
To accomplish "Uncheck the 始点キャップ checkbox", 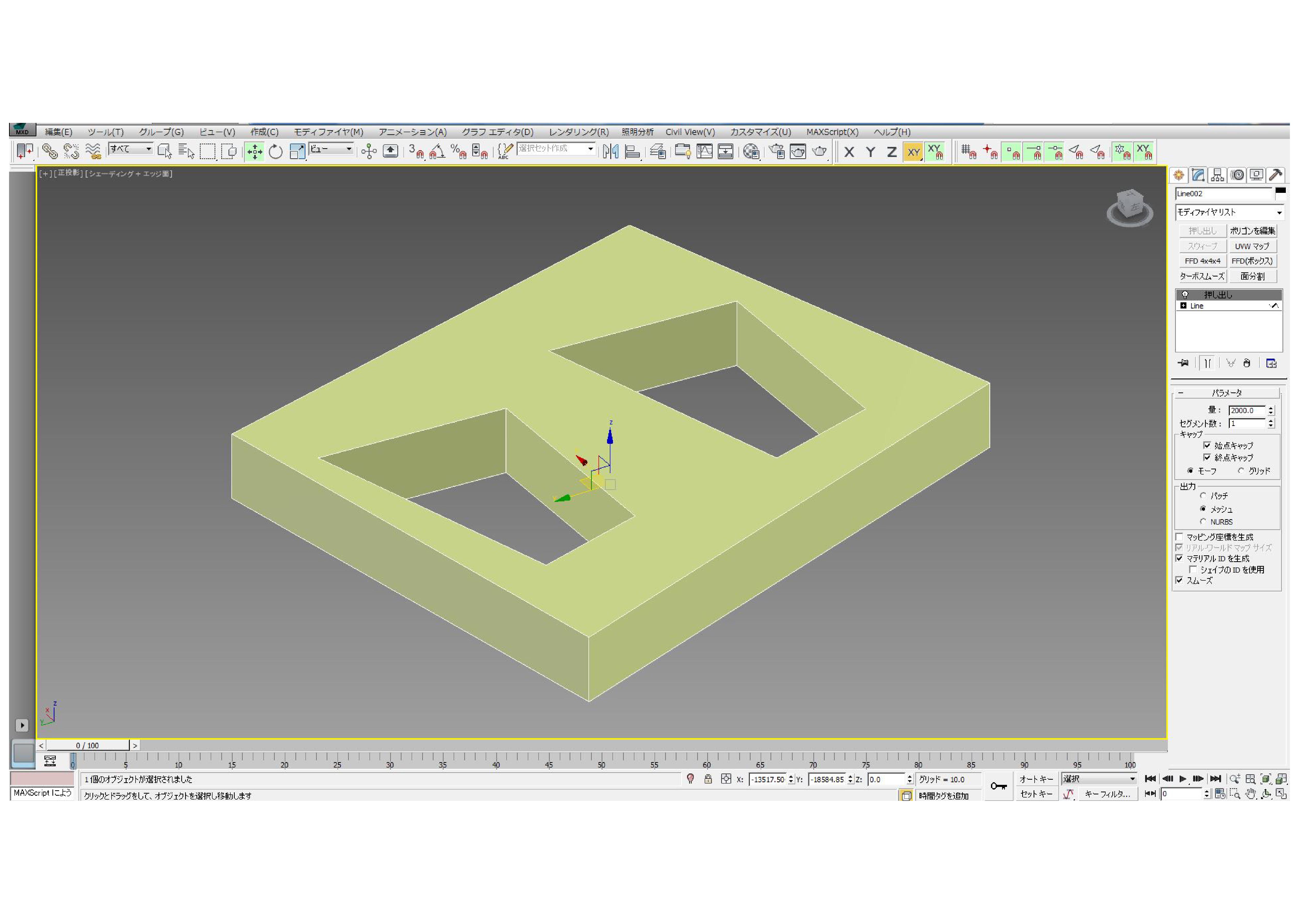I will [1207, 446].
